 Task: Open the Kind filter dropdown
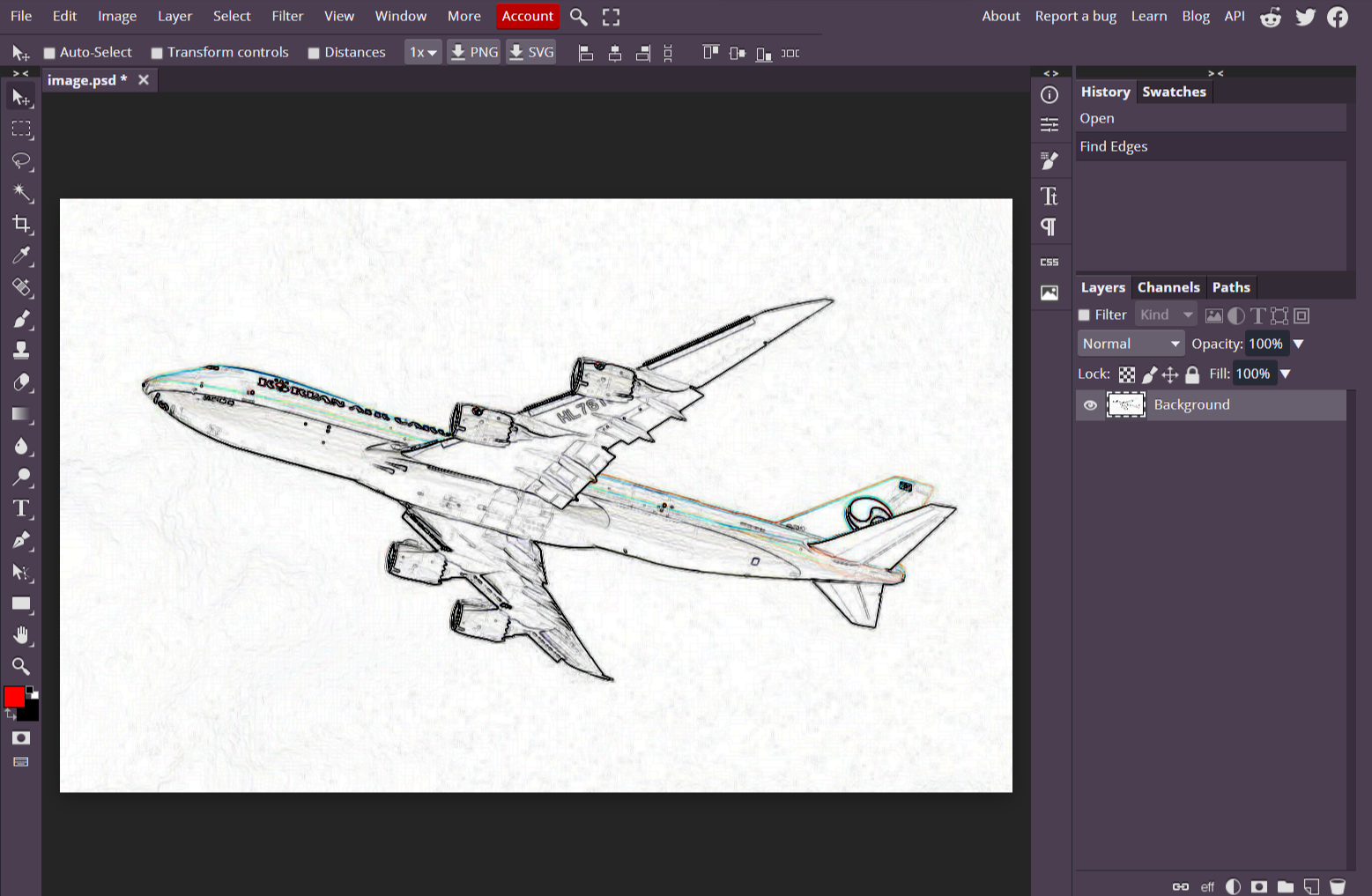[x=1166, y=315]
